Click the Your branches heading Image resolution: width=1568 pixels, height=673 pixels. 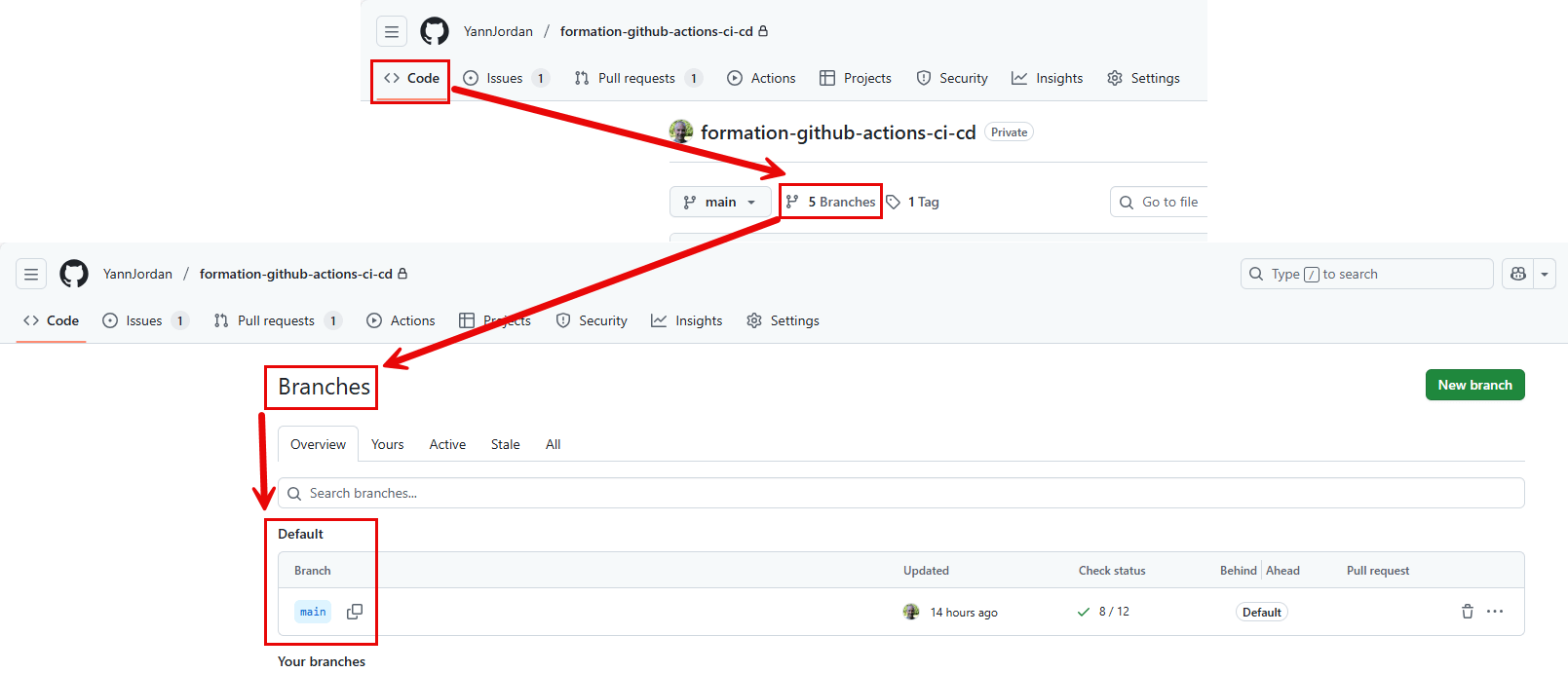322,661
